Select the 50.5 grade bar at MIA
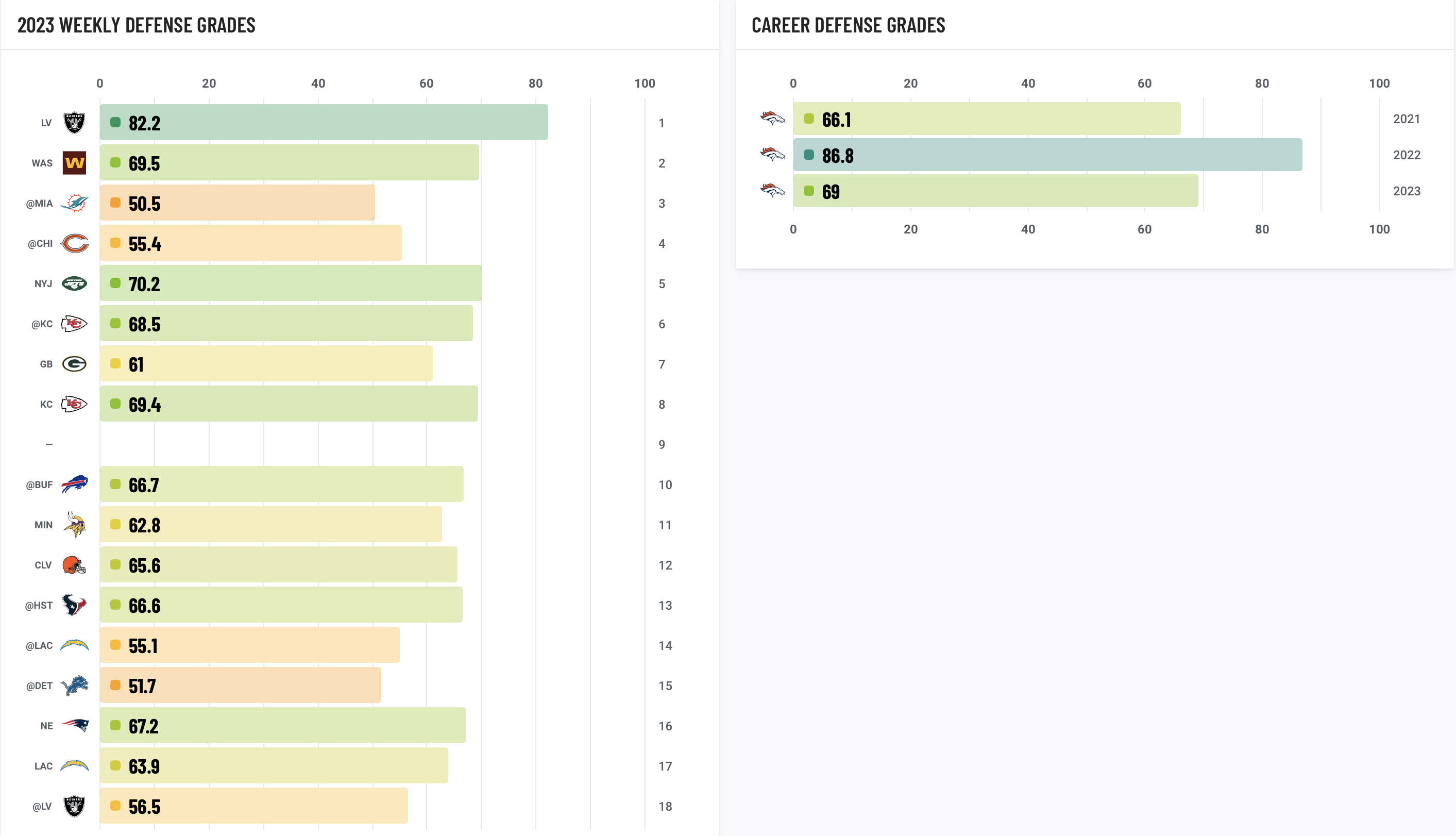The width and height of the screenshot is (1456, 836). [237, 203]
